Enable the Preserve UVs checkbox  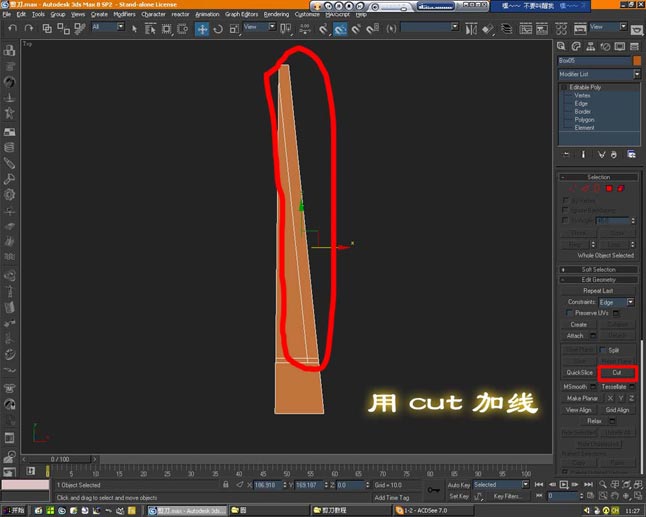click(569, 313)
